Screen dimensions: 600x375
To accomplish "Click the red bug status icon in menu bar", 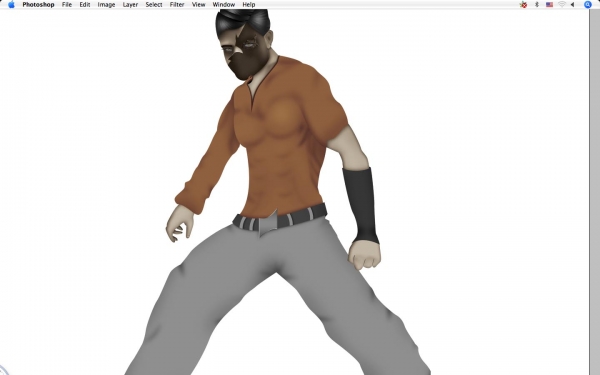I will tap(523, 5).
